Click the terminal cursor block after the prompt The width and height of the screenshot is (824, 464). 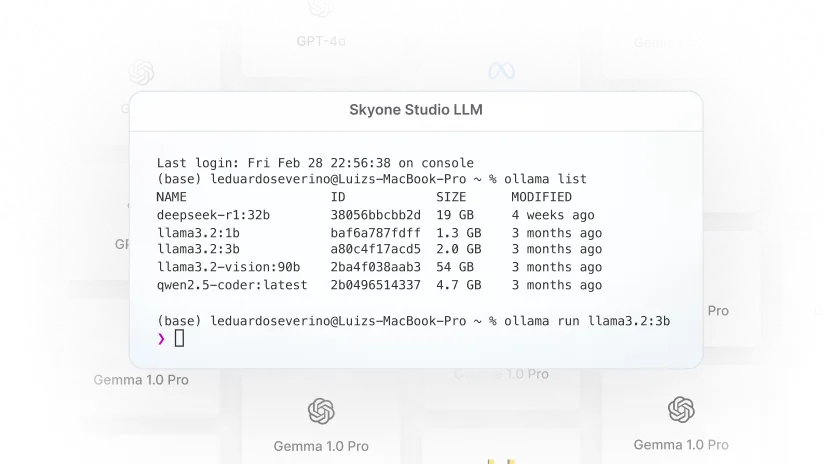pos(180,339)
